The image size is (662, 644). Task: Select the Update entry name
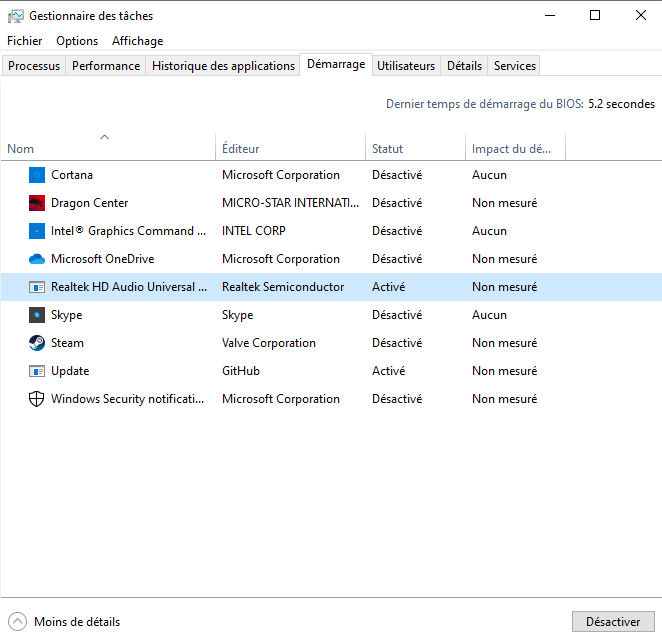point(70,371)
